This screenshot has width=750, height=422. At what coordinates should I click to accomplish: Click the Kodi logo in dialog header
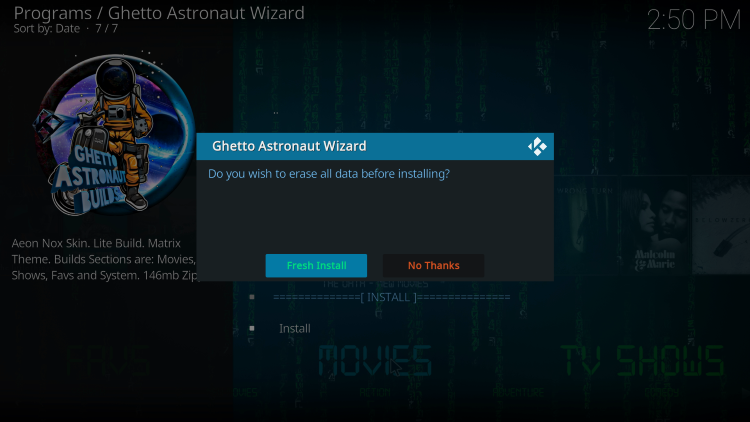pos(537,146)
